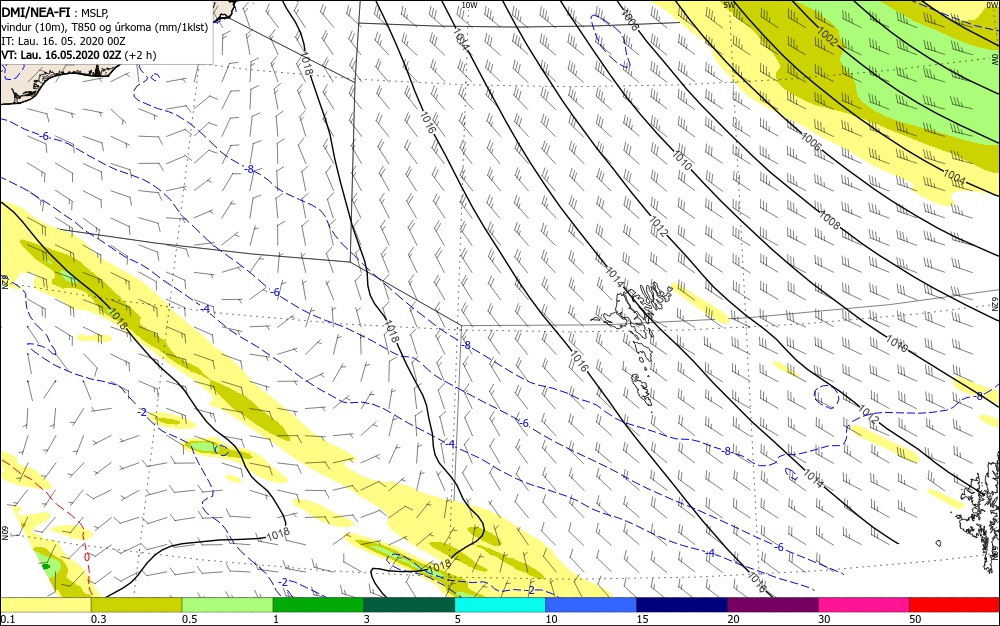Click the red 0 degree isotherm label
The height and width of the screenshot is (626, 1000).
coord(86,556)
